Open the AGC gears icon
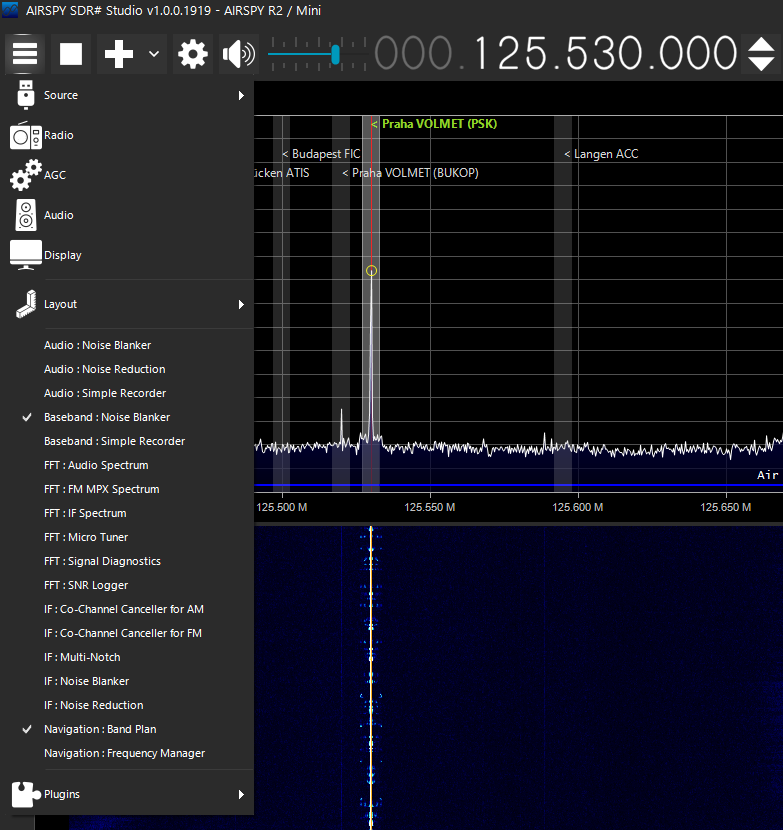Image resolution: width=783 pixels, height=830 pixels. point(25,175)
